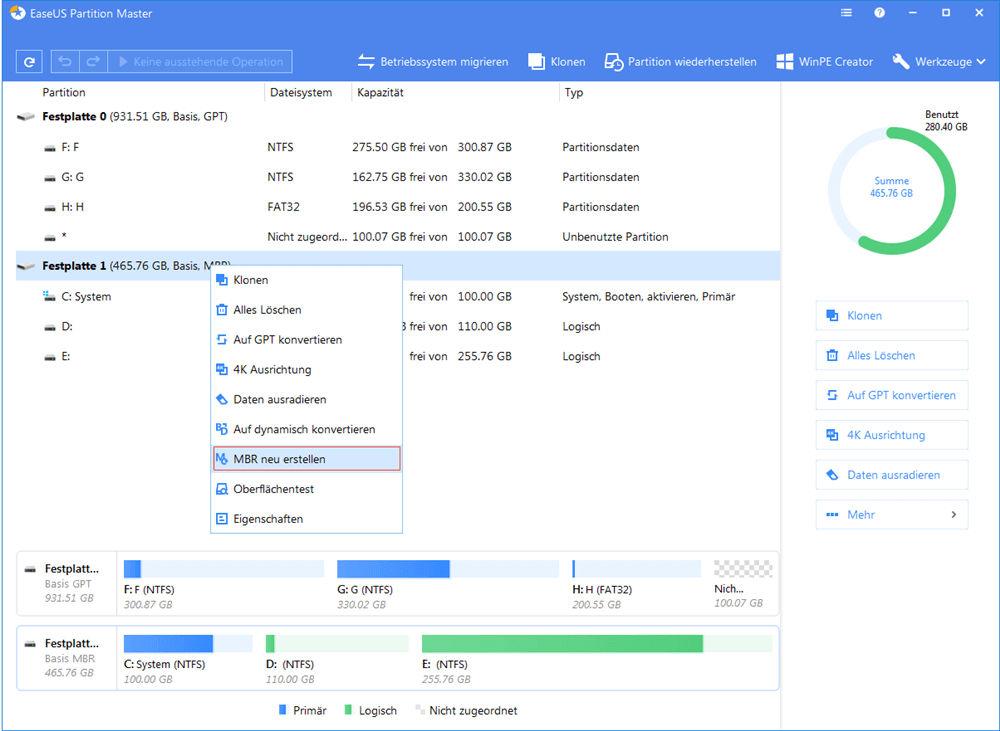Image resolution: width=1000 pixels, height=731 pixels.
Task: Click '4K Ausrichtung' button in right panel
Action: 892,435
